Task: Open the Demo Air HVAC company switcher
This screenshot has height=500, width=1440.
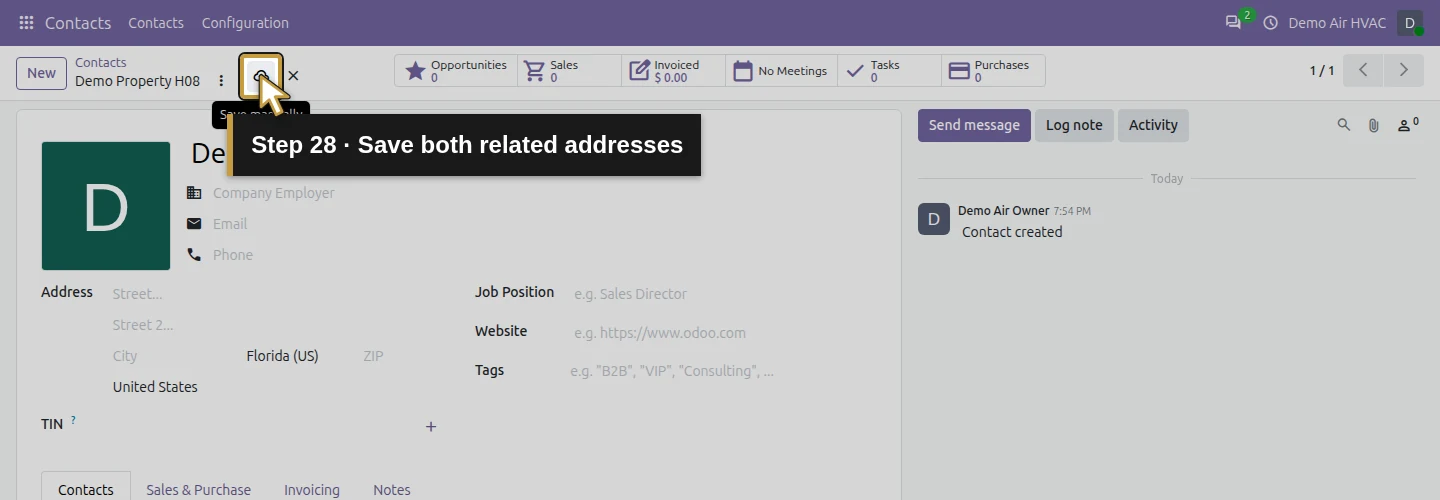Action: (1337, 22)
